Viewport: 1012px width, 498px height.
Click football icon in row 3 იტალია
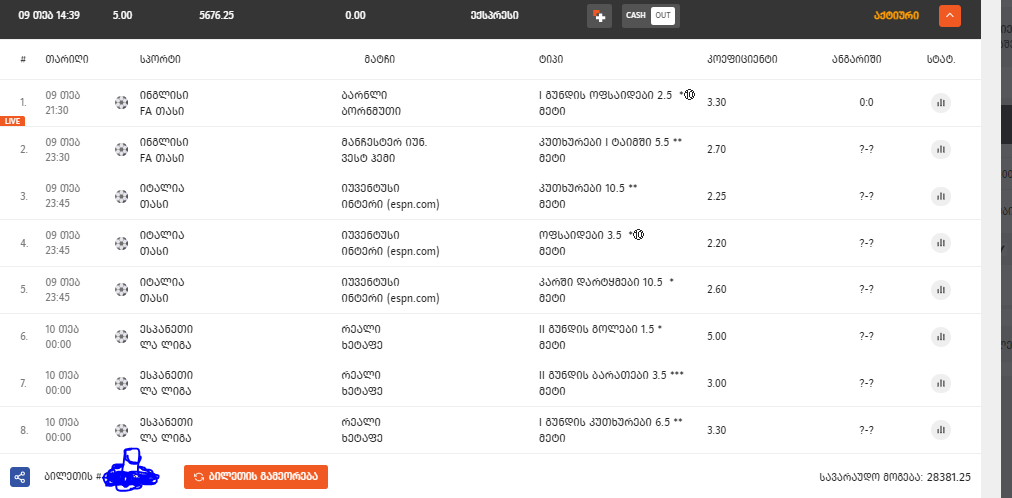[x=121, y=196]
